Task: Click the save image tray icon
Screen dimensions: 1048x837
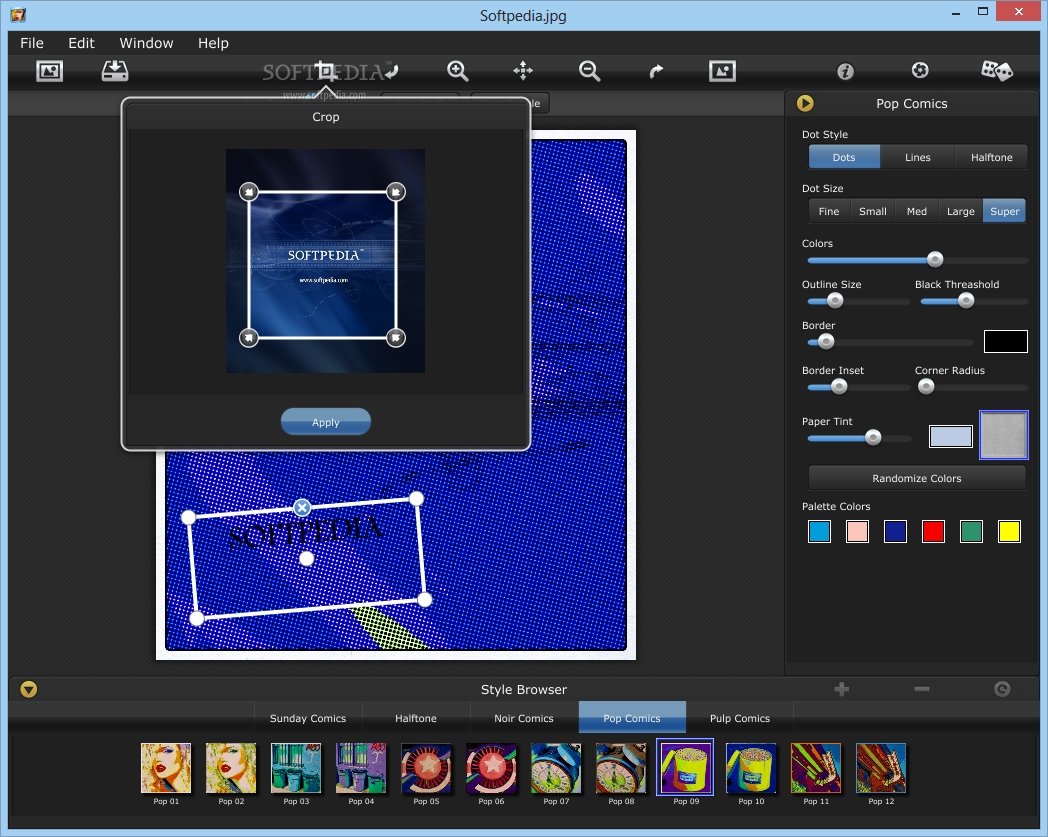Action: point(115,71)
